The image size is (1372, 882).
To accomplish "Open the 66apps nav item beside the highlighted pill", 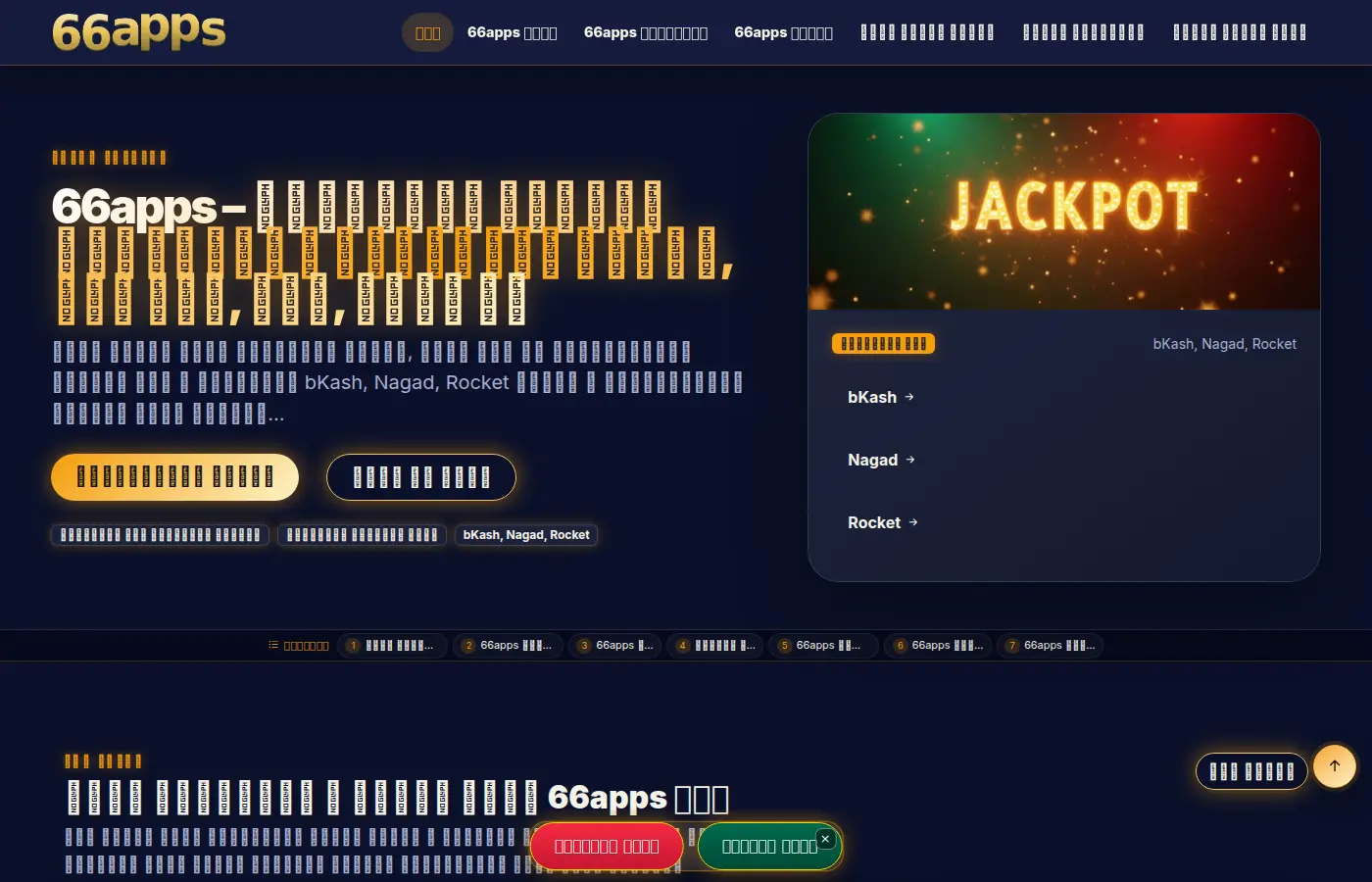I will point(512,32).
